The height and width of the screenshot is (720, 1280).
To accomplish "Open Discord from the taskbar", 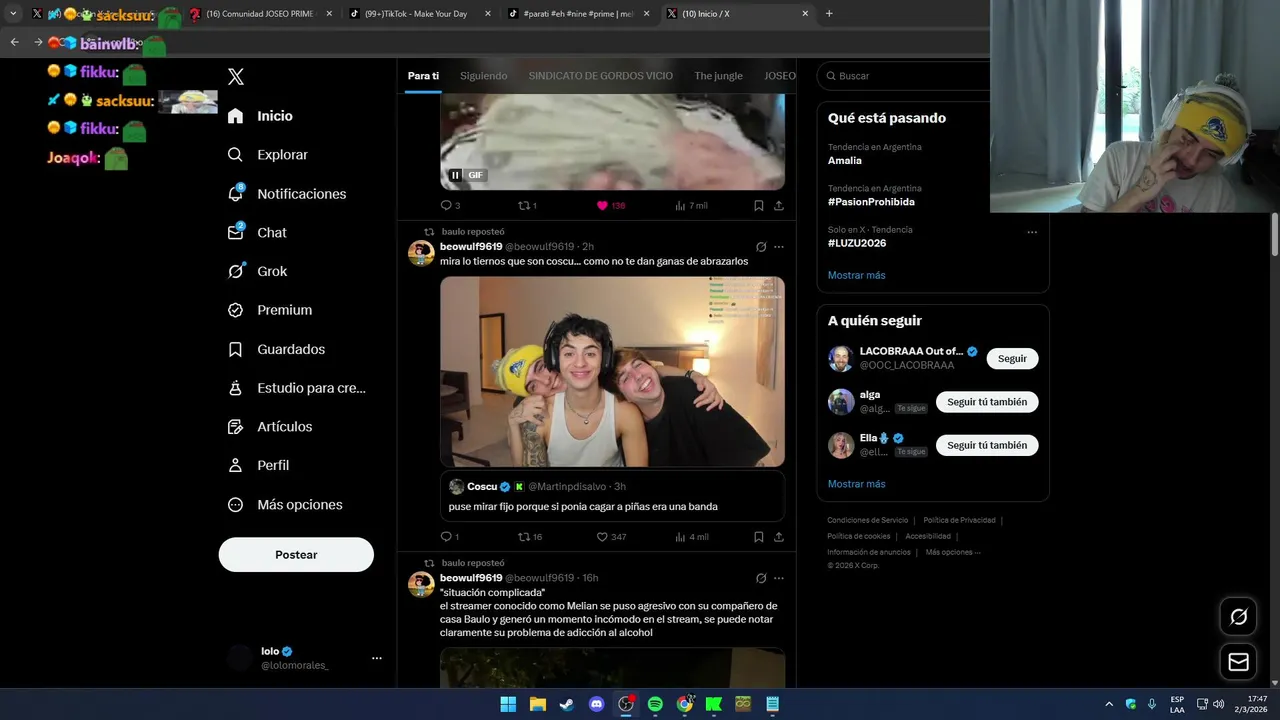I will (597, 704).
